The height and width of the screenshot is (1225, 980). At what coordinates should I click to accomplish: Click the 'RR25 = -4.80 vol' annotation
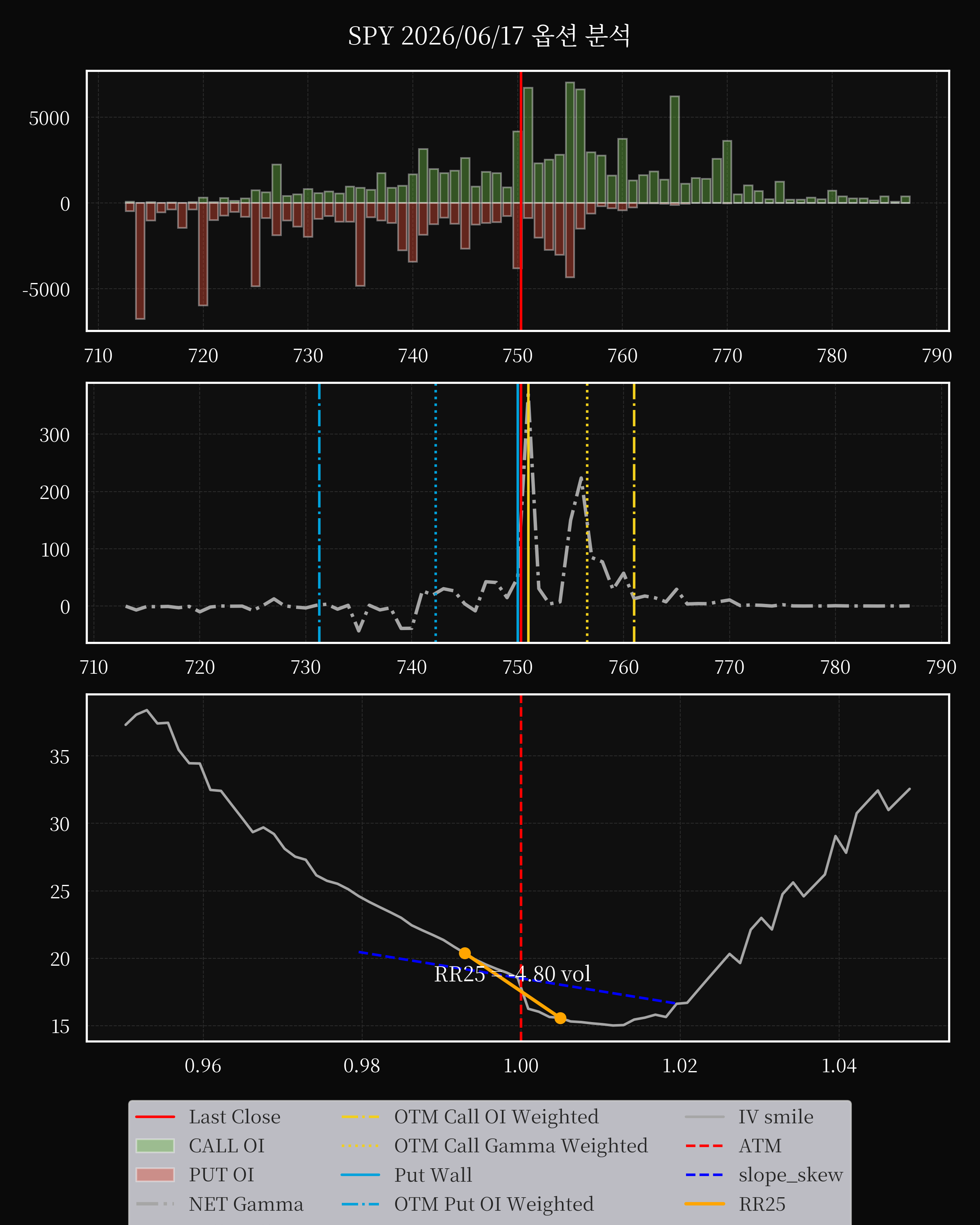coord(512,974)
